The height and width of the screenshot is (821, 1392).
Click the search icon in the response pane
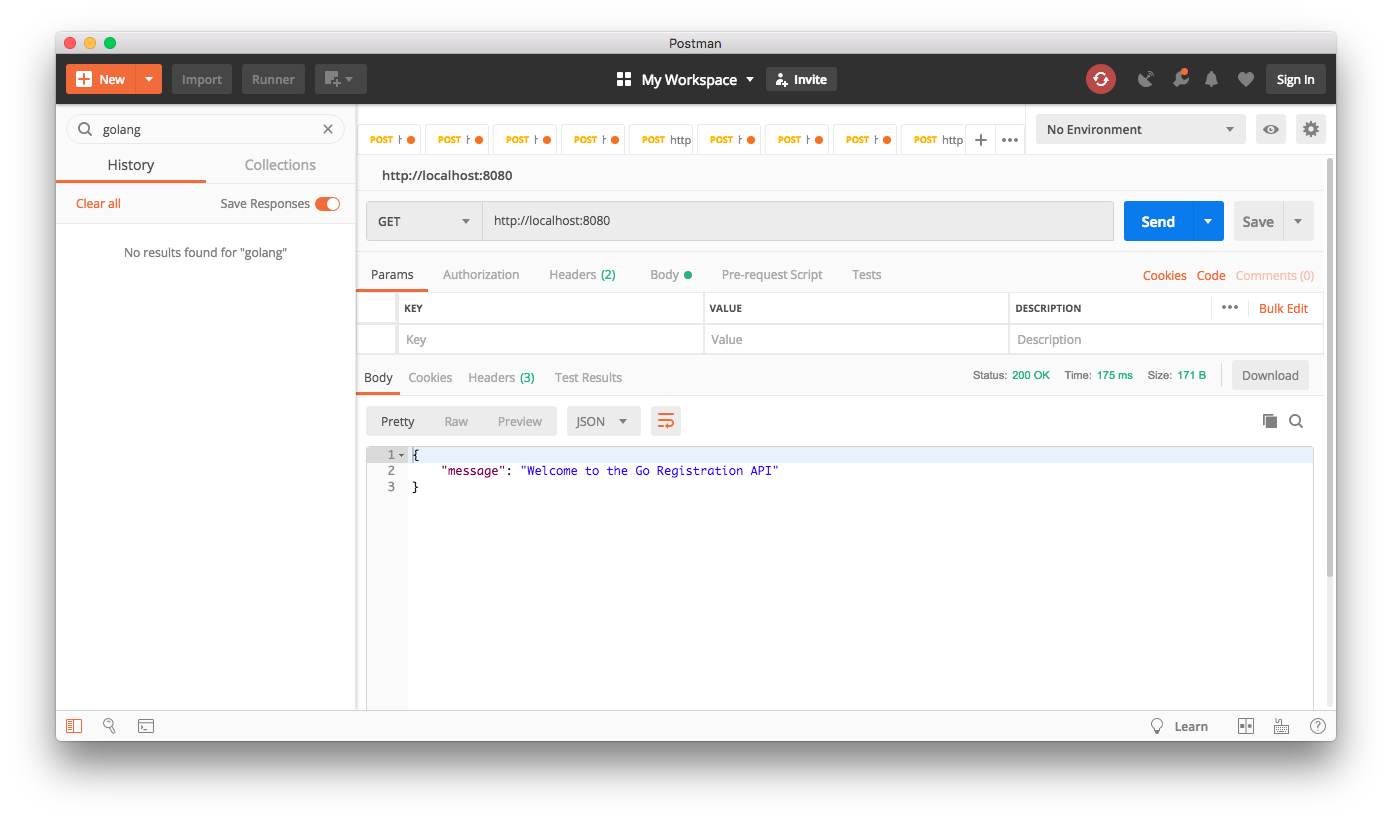[x=1296, y=420]
